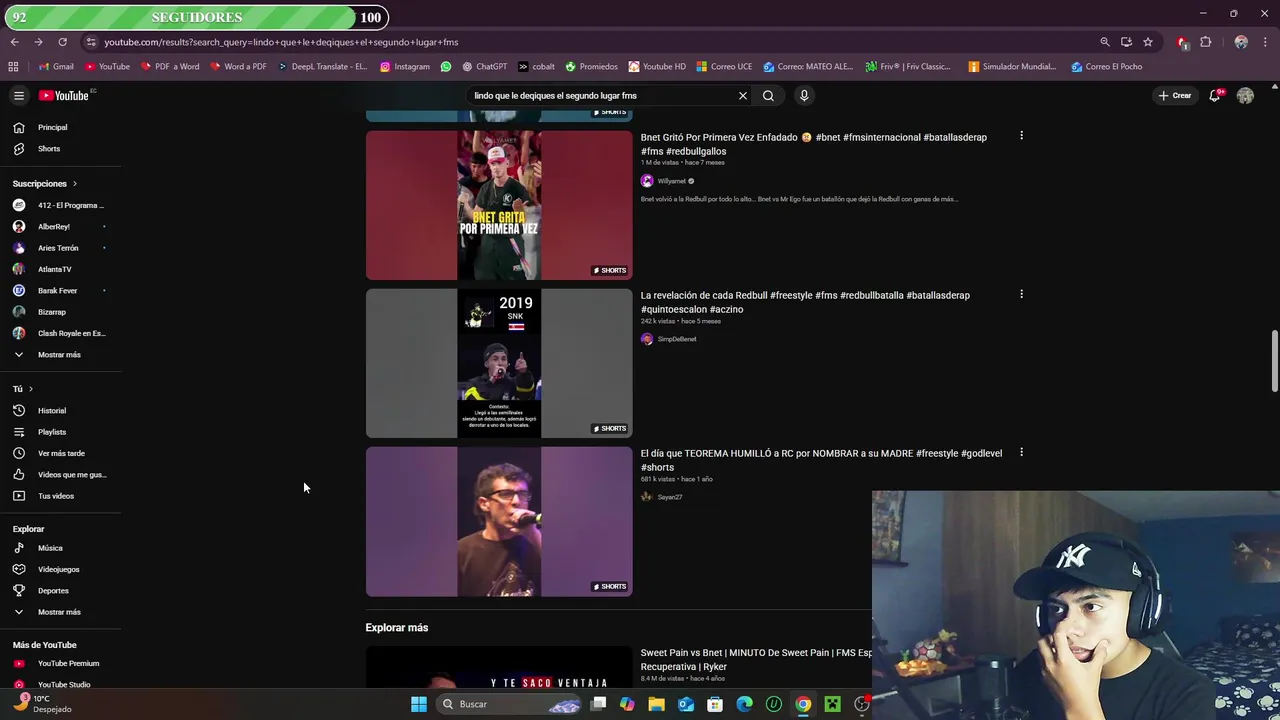Viewport: 1280px width, 720px height.
Task: Open Sweet Pain vs Bnet video title
Action: pyautogui.click(x=756, y=660)
